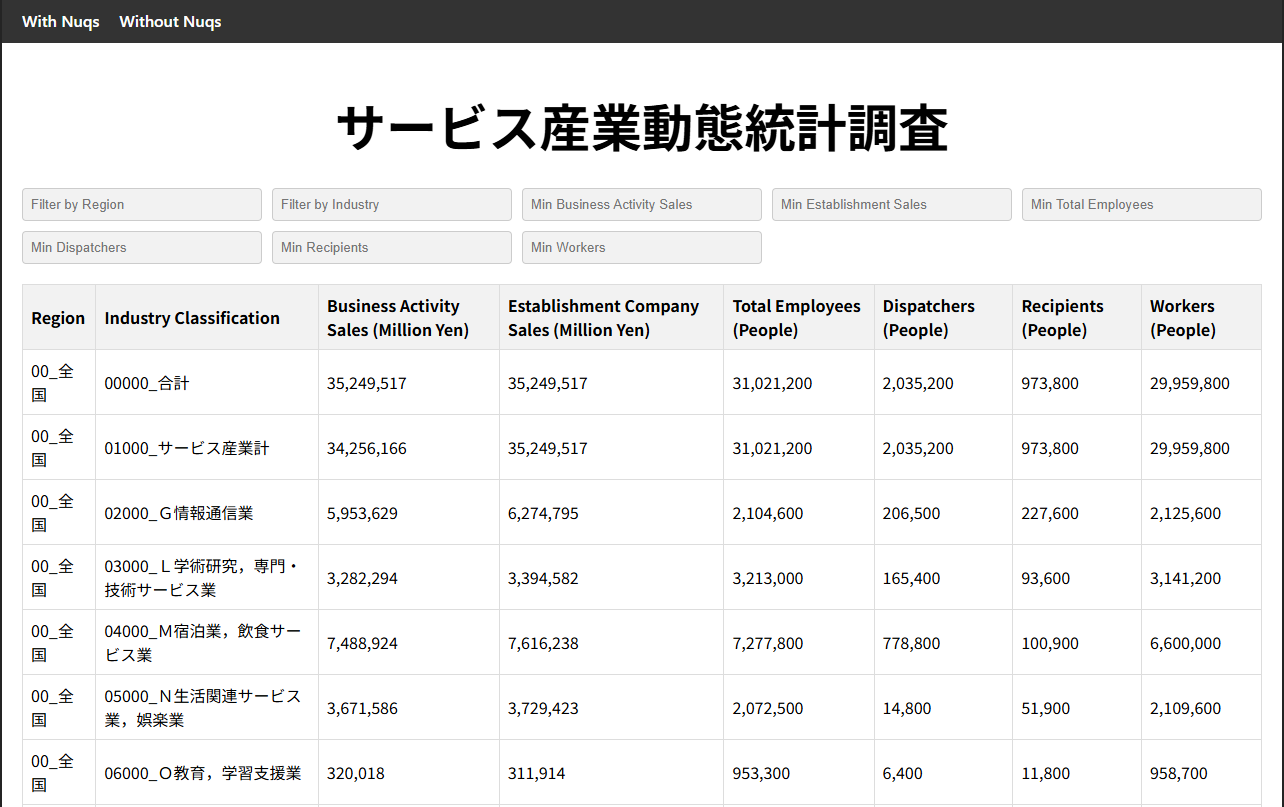Click the Recipients (People) column header

coord(1062,318)
